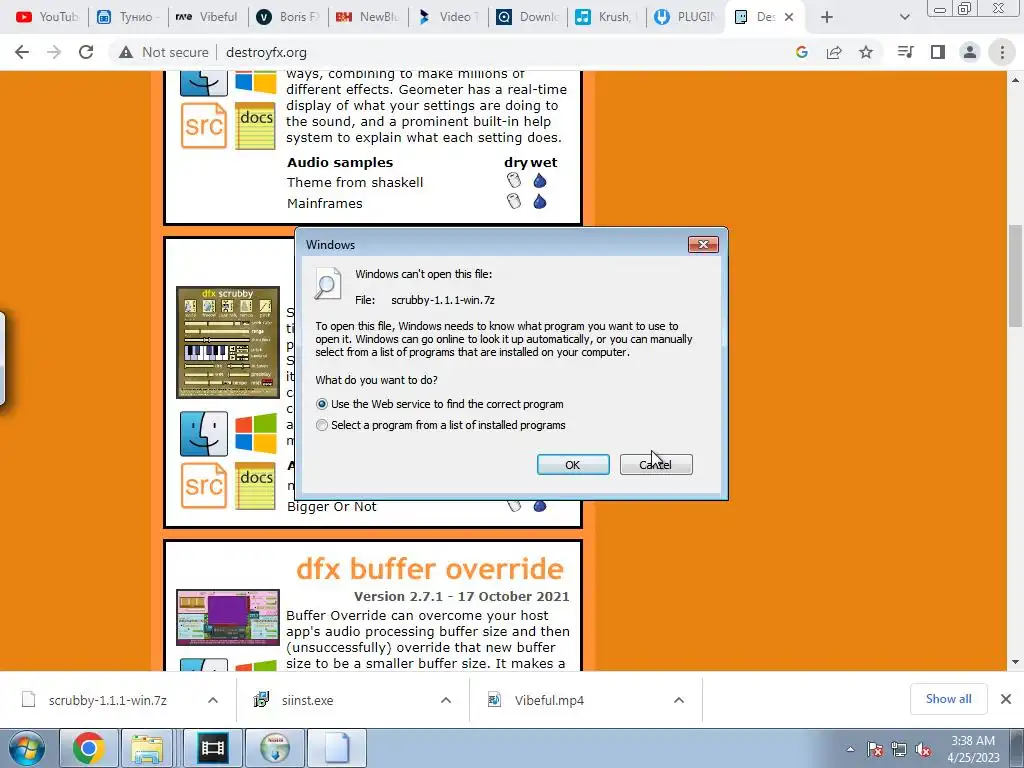Open the Scrubby docs icon
Screen dimensions: 1024x768
point(255,485)
